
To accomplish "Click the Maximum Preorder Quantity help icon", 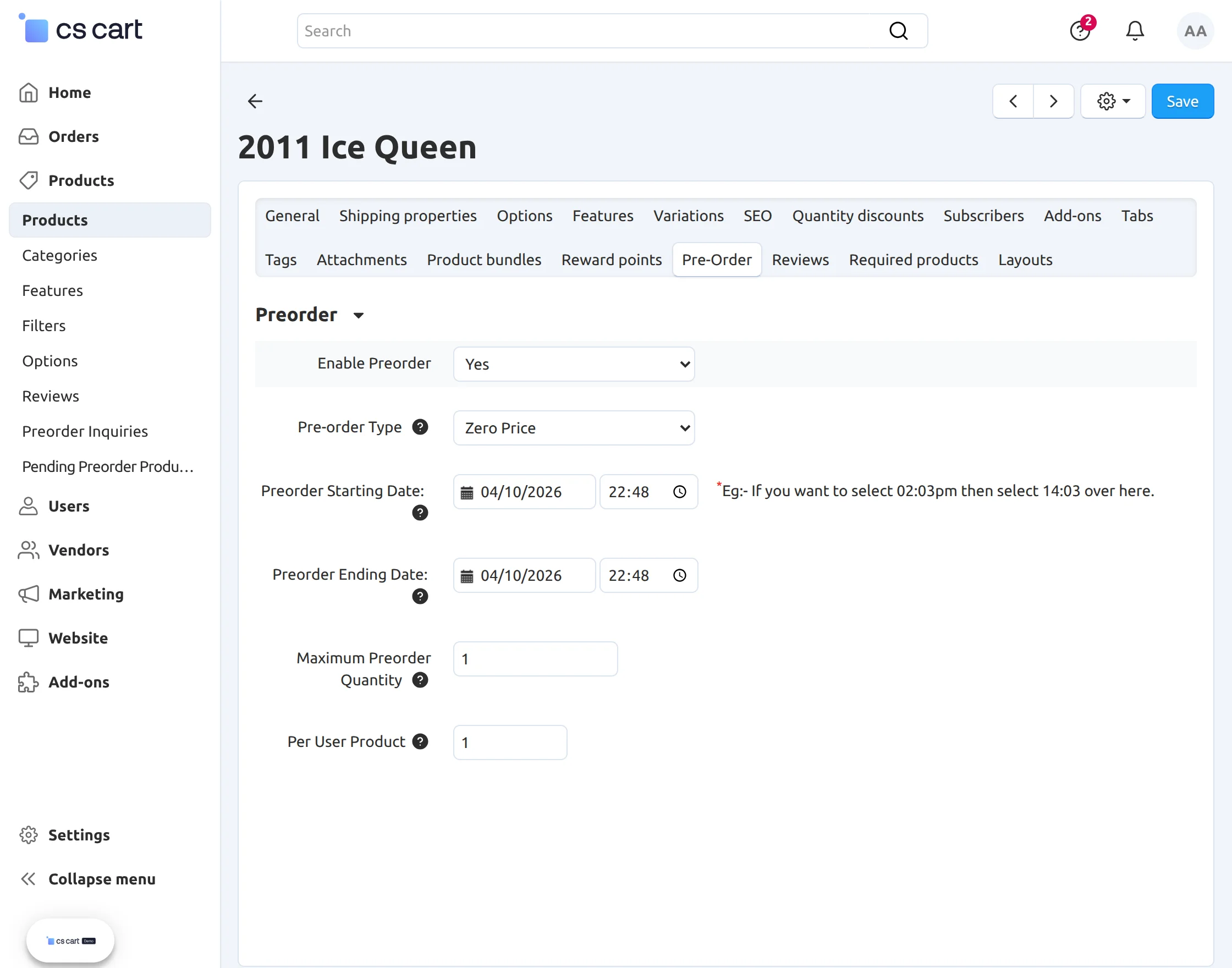I will pyautogui.click(x=420, y=680).
